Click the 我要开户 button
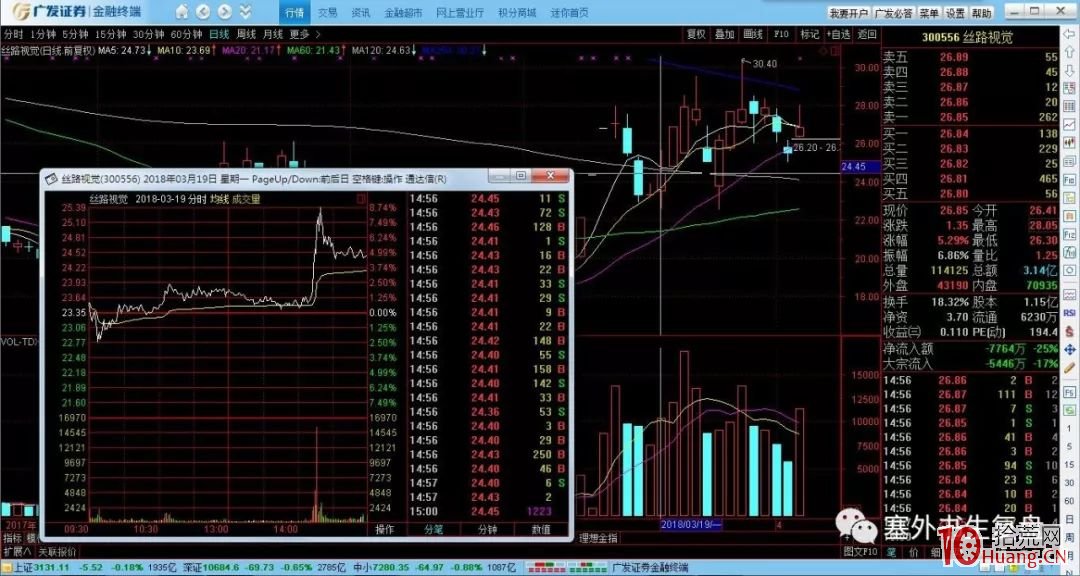The height and width of the screenshot is (576, 1080). 849,13
